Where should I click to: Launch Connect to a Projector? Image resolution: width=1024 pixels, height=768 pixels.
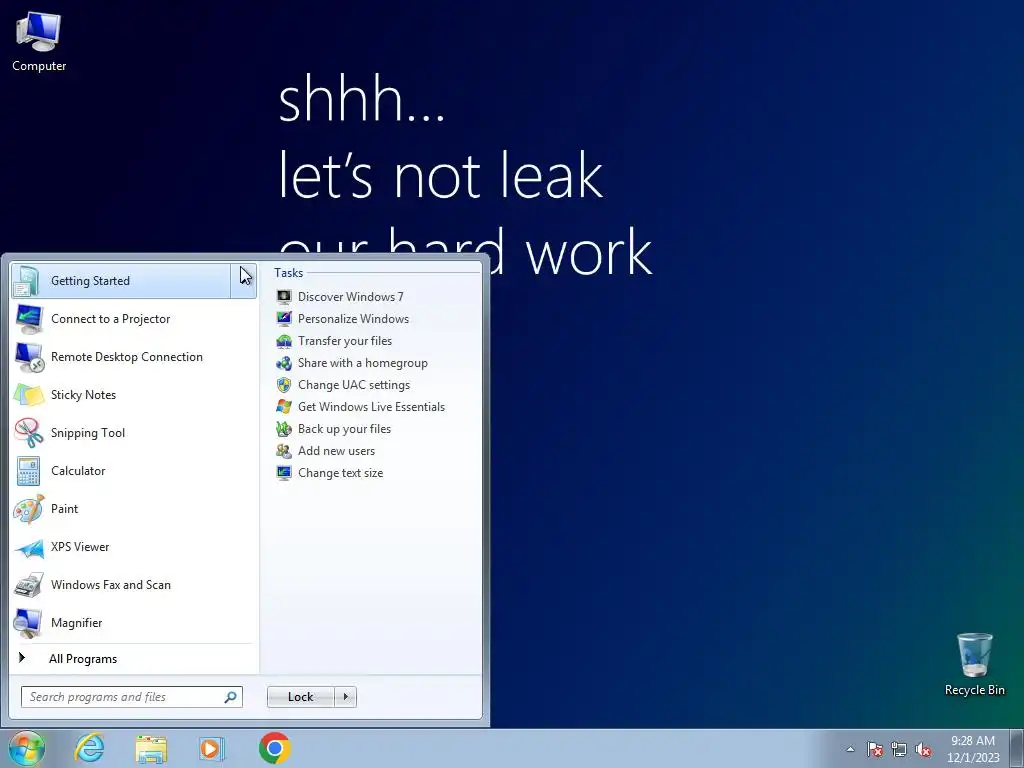pos(134,319)
